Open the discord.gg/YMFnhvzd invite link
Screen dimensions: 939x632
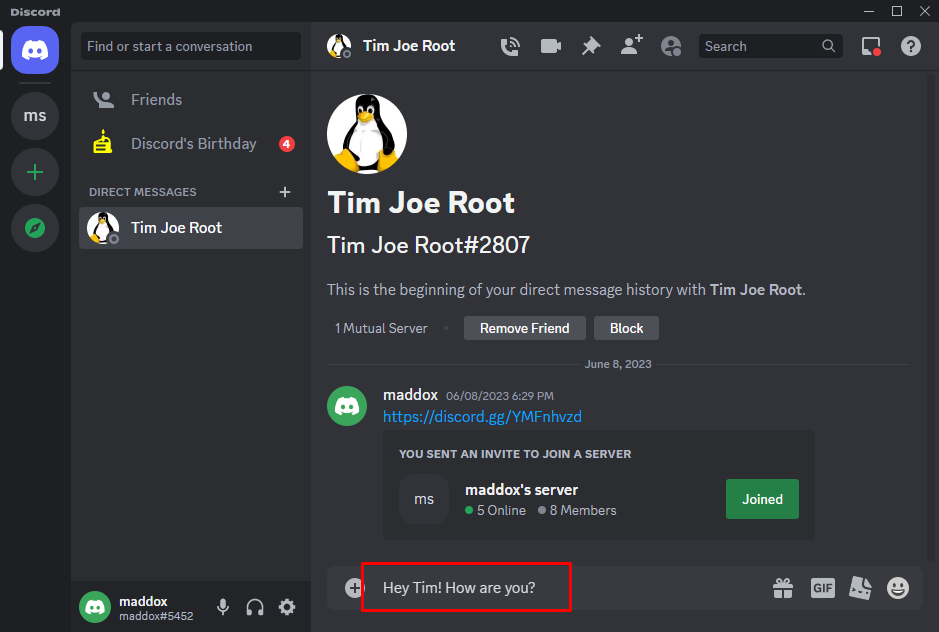point(482,416)
